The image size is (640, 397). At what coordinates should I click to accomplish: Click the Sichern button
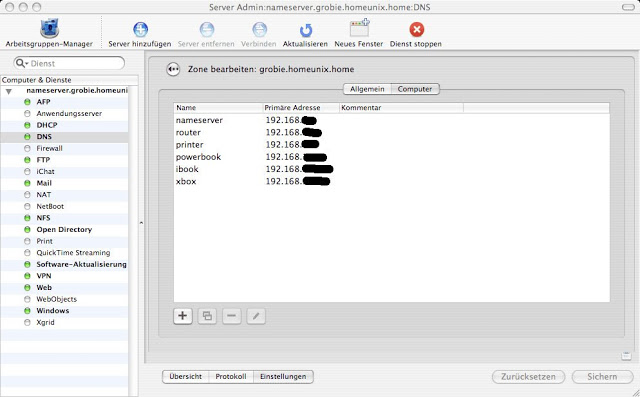(602, 377)
